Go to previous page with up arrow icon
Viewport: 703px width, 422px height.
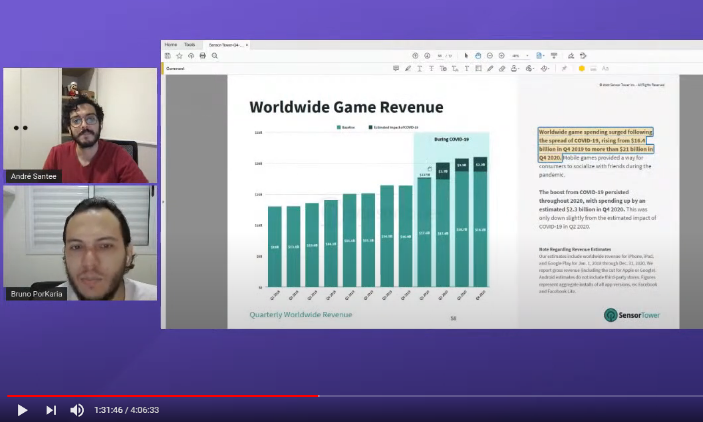tap(415, 56)
